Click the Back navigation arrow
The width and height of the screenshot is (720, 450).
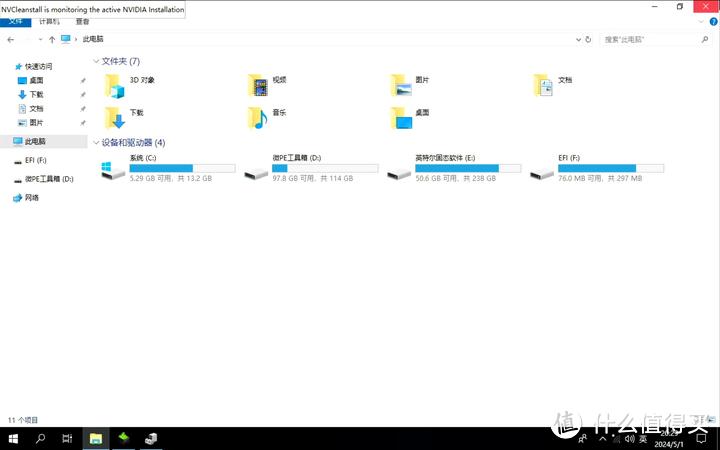[x=10, y=39]
